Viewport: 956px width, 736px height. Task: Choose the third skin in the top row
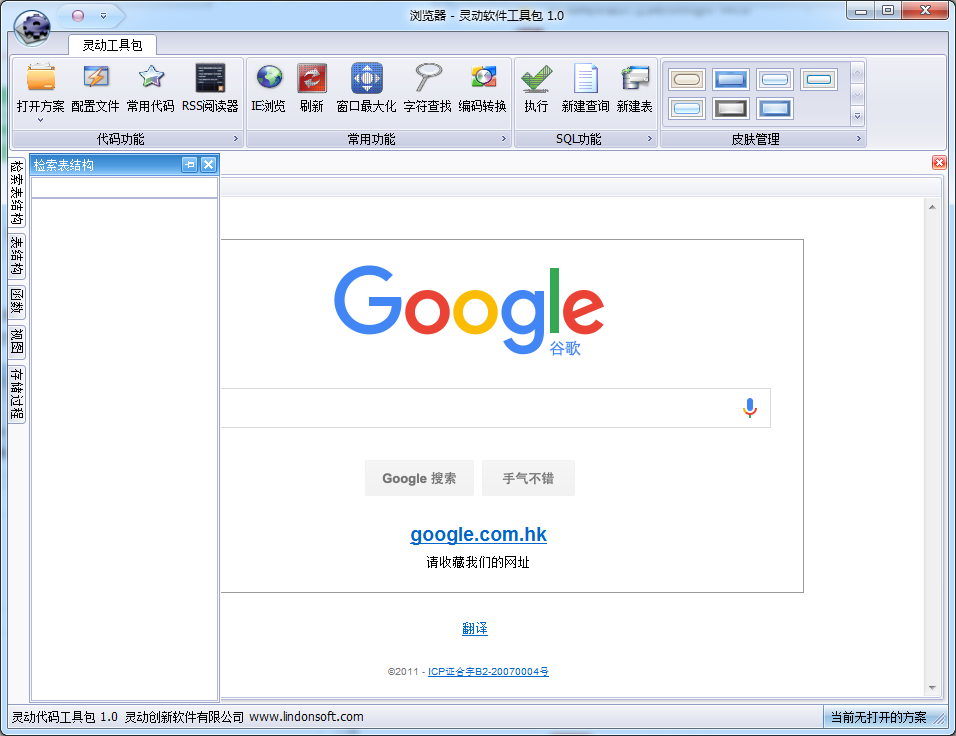(775, 79)
